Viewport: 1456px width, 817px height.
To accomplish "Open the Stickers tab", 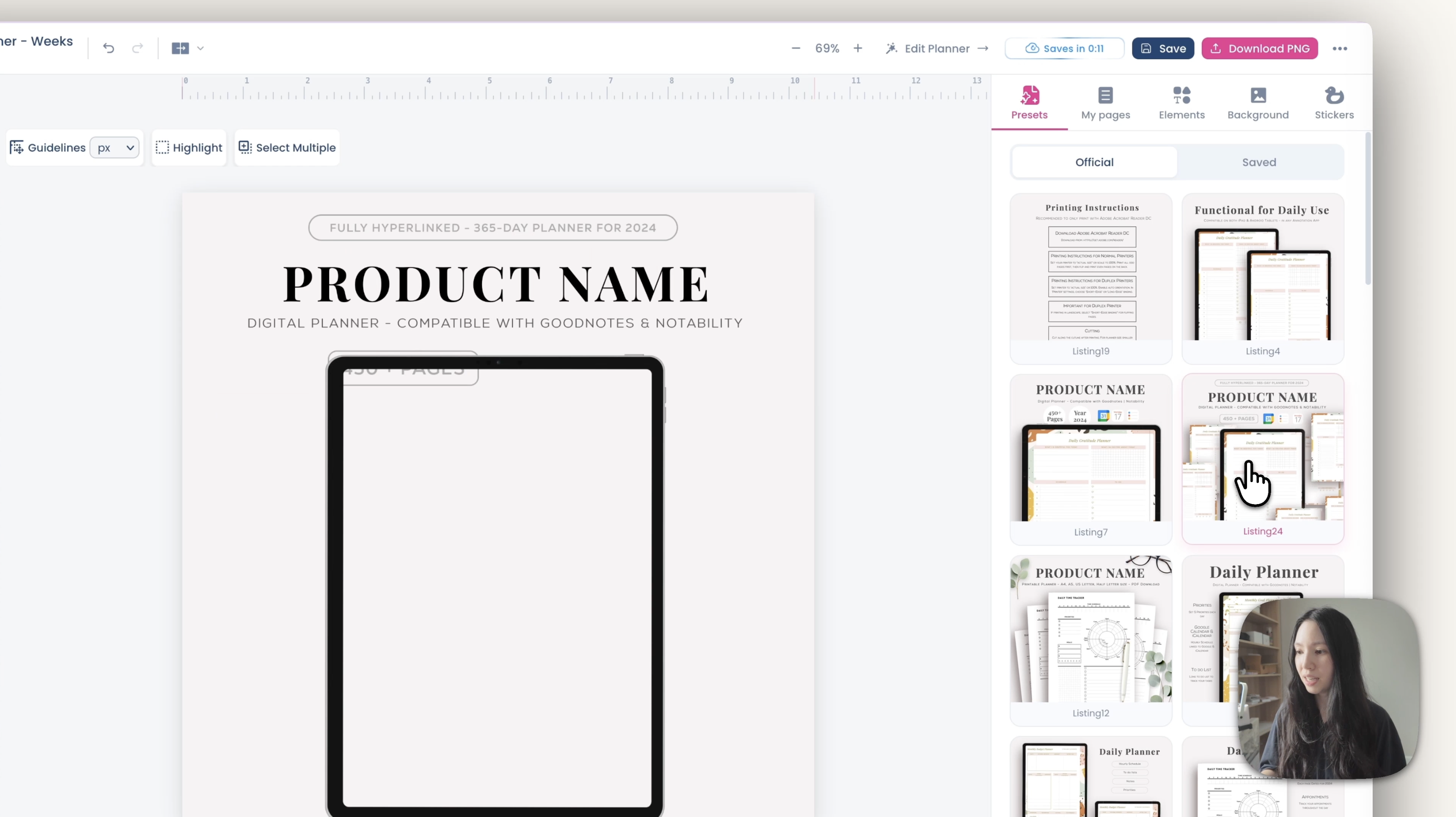I will 1334,103.
